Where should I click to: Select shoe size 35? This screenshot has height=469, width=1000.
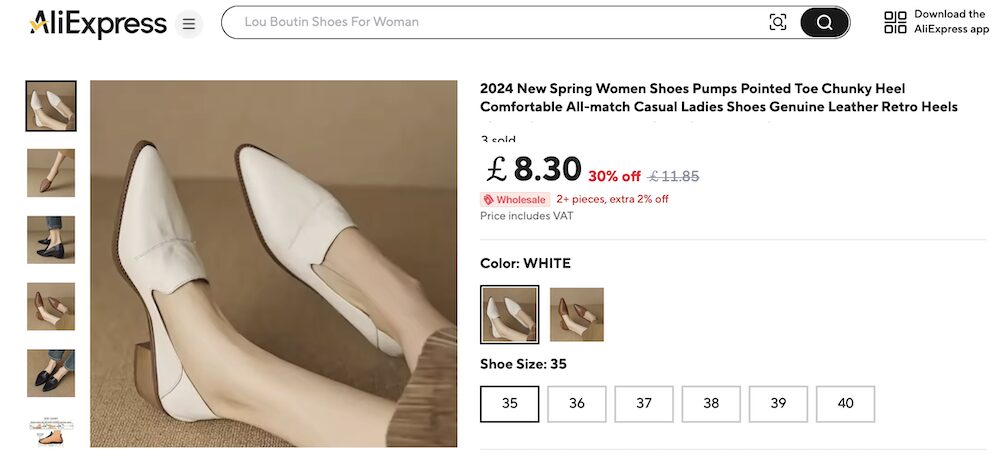point(510,404)
